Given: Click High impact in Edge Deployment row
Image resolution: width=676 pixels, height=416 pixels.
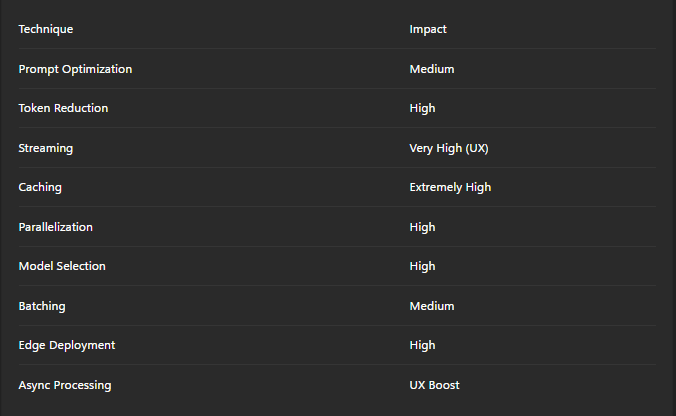Looking at the screenshot, I should tap(422, 345).
